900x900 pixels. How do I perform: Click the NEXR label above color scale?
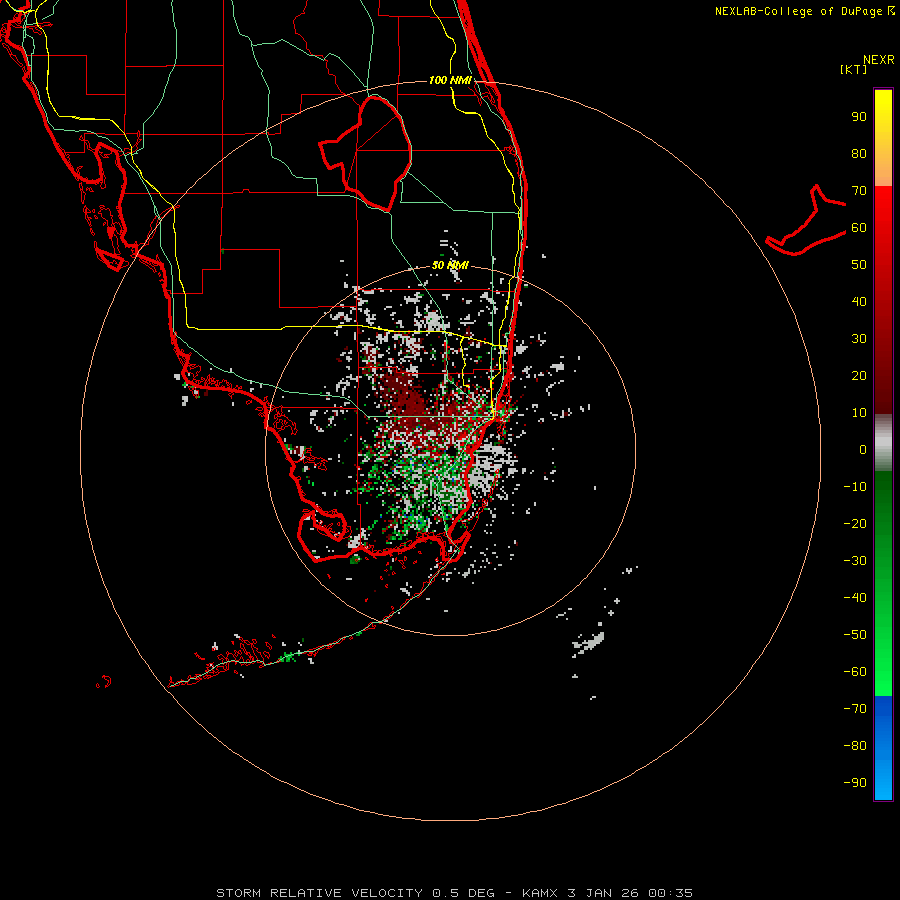click(879, 60)
